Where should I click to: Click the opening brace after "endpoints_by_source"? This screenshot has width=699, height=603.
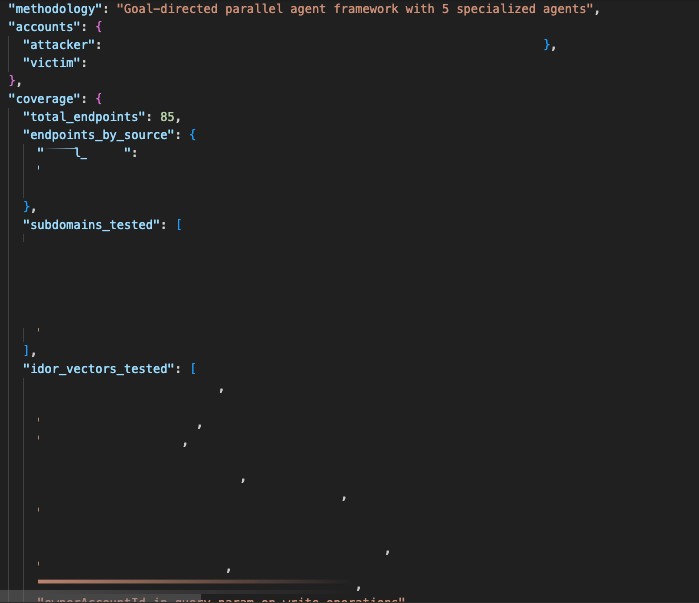(x=192, y=135)
